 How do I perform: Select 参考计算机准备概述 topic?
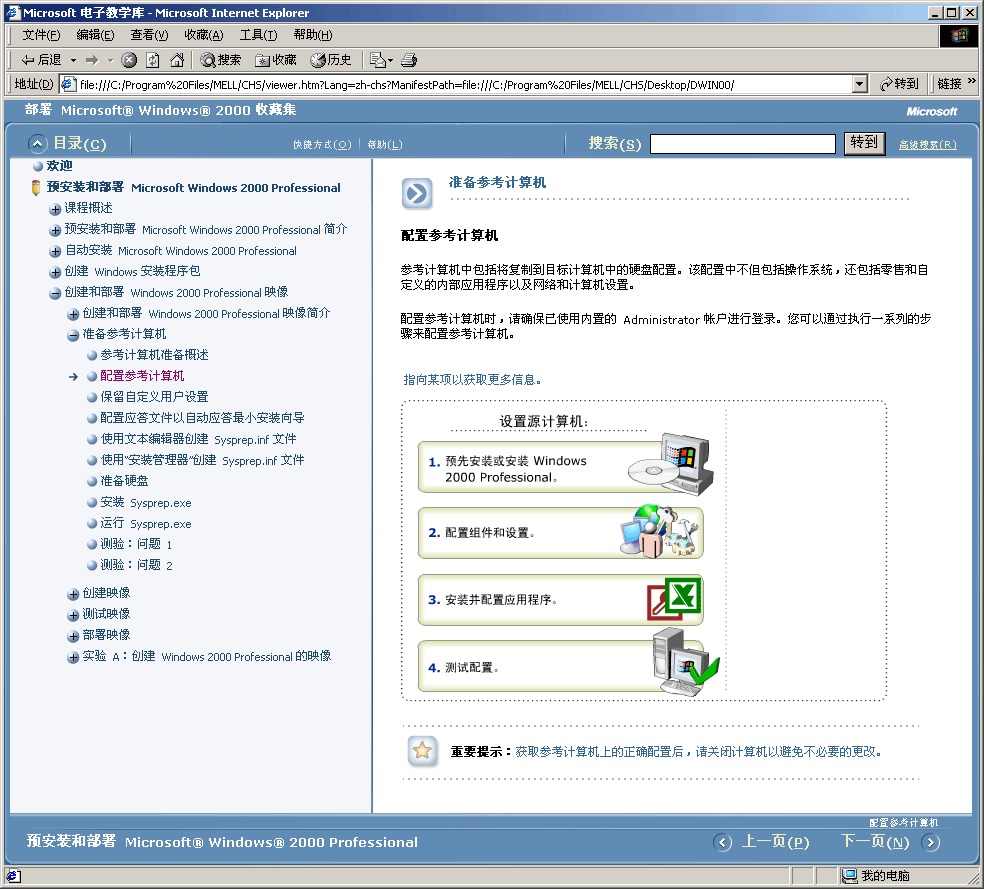(154, 355)
